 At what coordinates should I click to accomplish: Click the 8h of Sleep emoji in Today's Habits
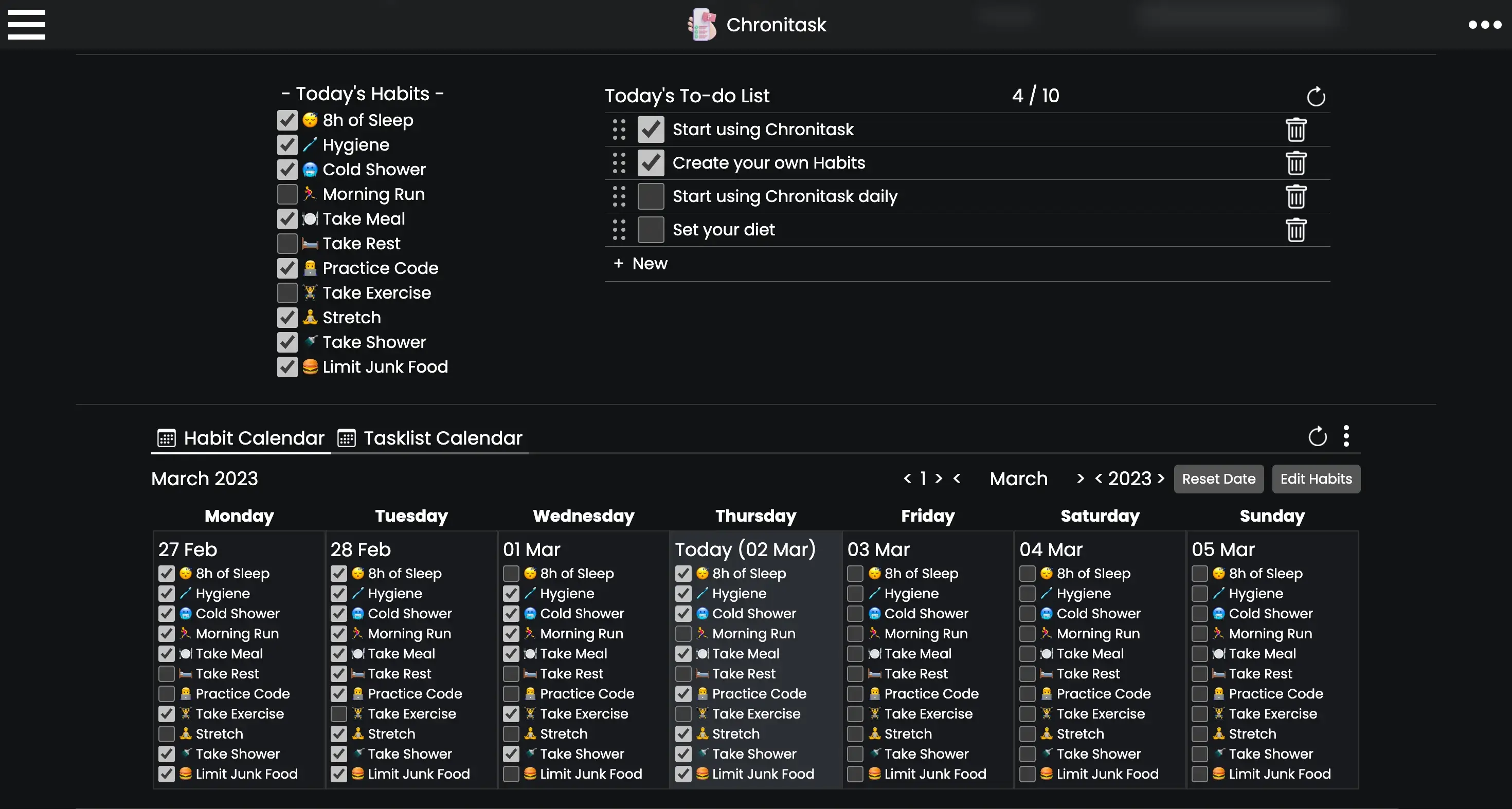click(x=310, y=120)
